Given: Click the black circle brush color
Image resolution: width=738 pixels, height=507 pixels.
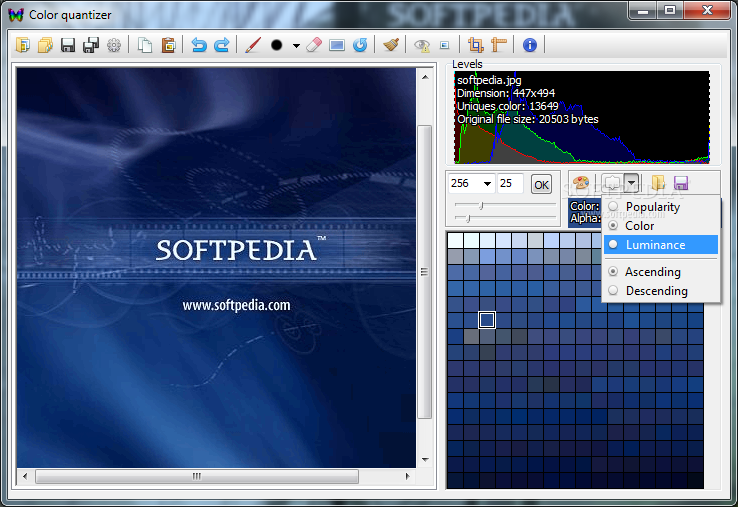Looking at the screenshot, I should [x=277, y=45].
